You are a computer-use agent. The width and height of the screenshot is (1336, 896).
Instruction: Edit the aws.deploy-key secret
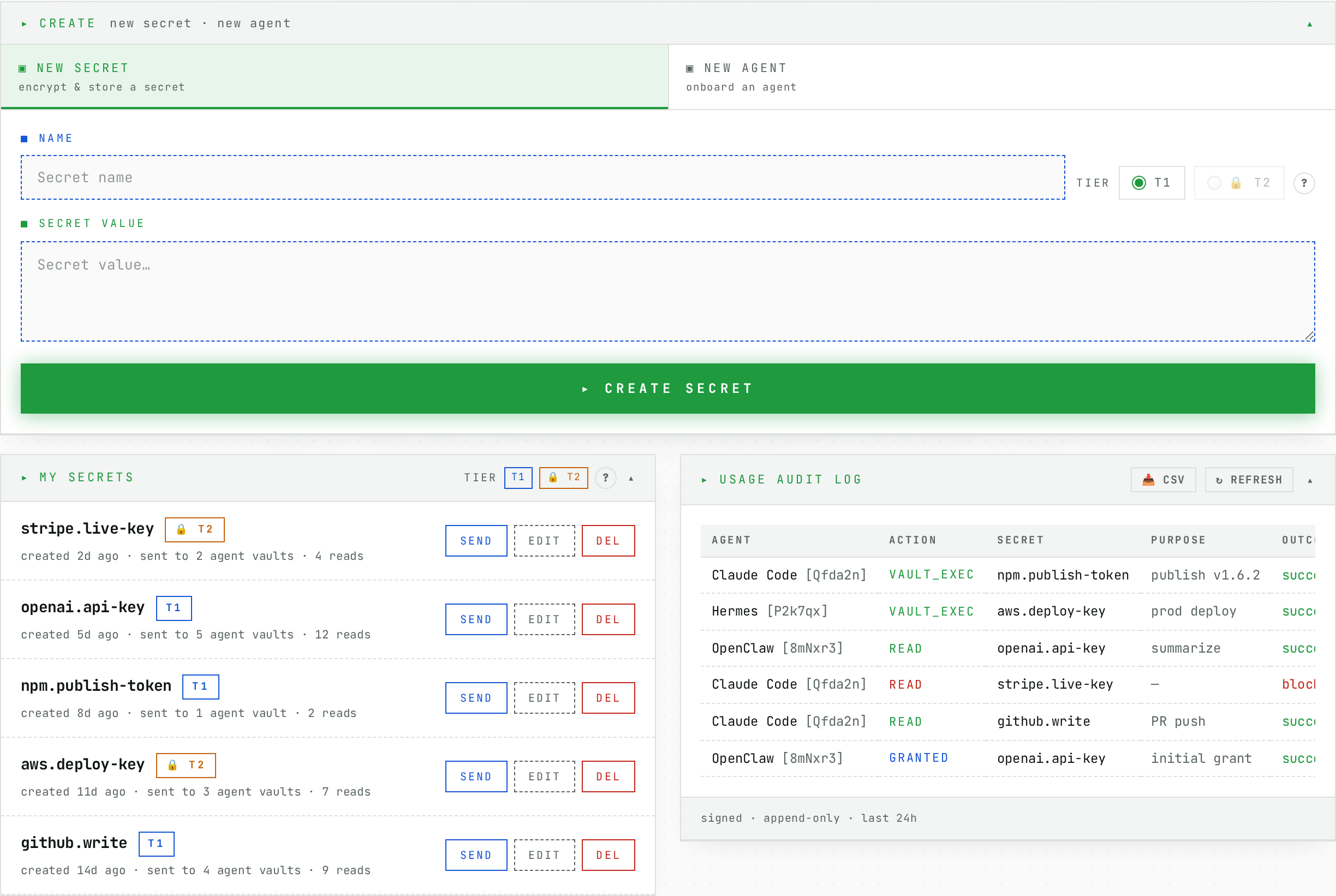544,776
